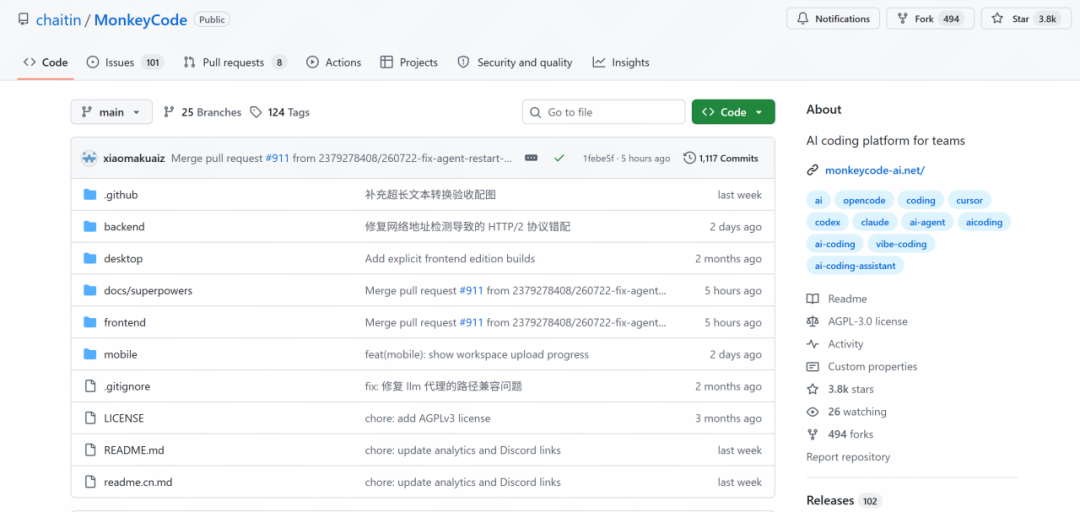Image resolution: width=1080 pixels, height=512 pixels.
Task: Click the pulse icon beside Activity
Action: click(x=813, y=344)
